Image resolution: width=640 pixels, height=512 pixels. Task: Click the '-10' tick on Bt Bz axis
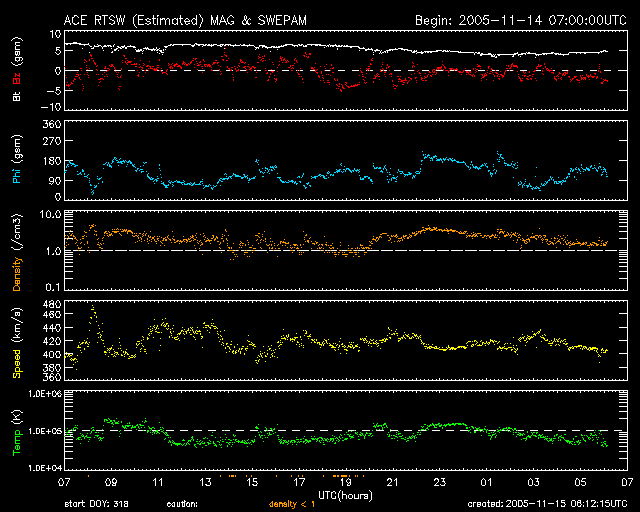pyautogui.click(x=51, y=107)
